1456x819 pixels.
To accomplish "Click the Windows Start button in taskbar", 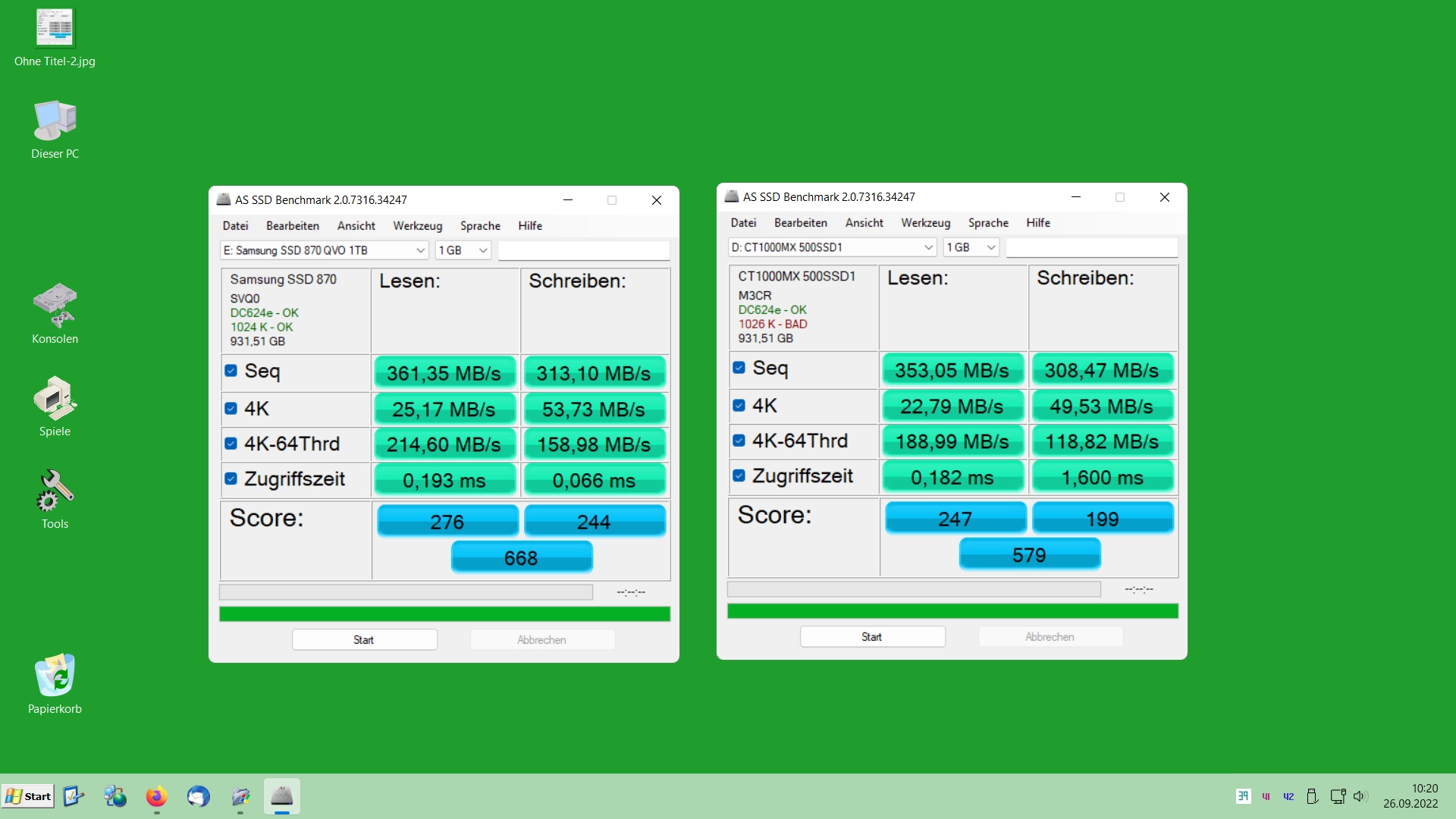I will (x=28, y=796).
